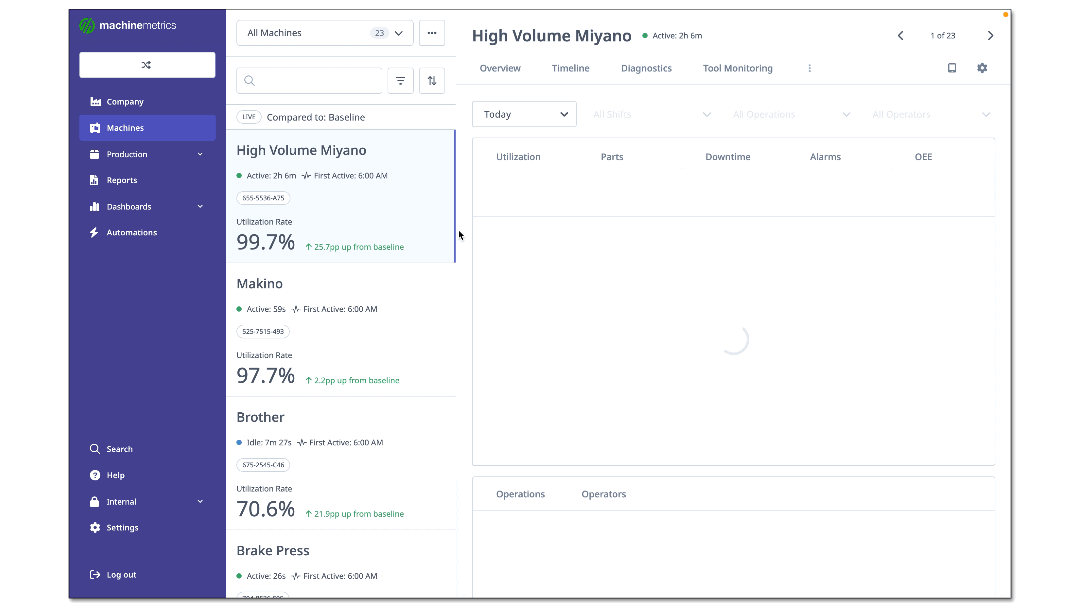1080x608 pixels.
Task: Switch to the Operators tab
Action: [603, 494]
